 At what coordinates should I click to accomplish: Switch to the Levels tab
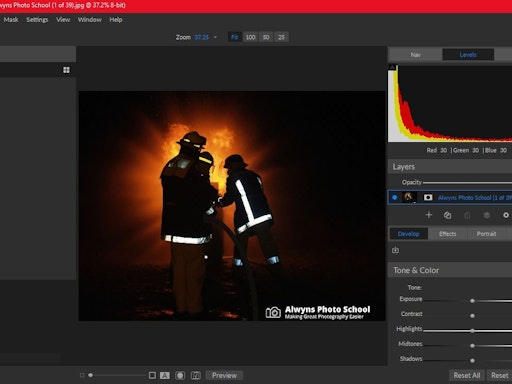tap(468, 55)
